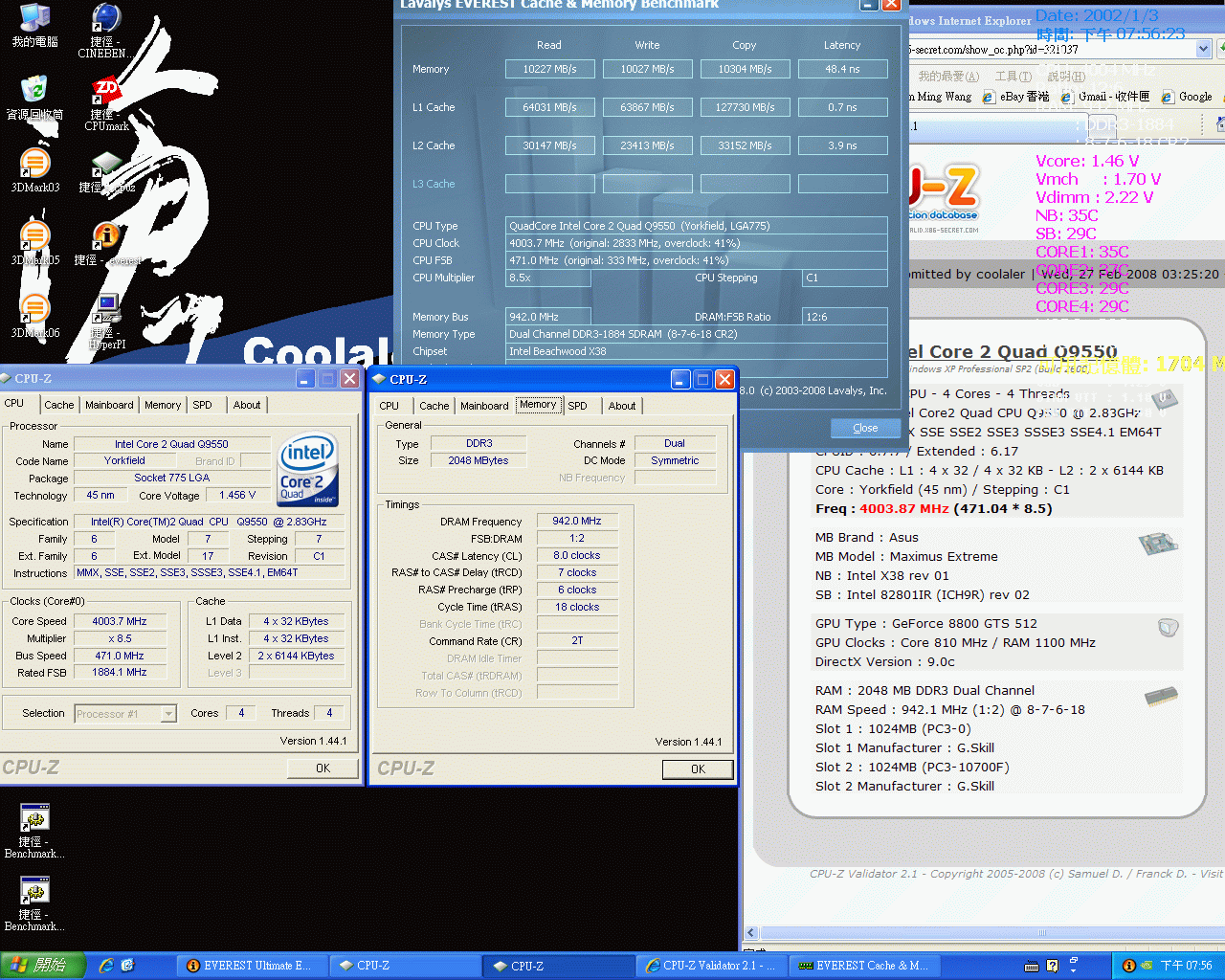This screenshot has height=980, width=1225.
Task: Close the EVEREST benchmark with the Close button
Action: [865, 428]
